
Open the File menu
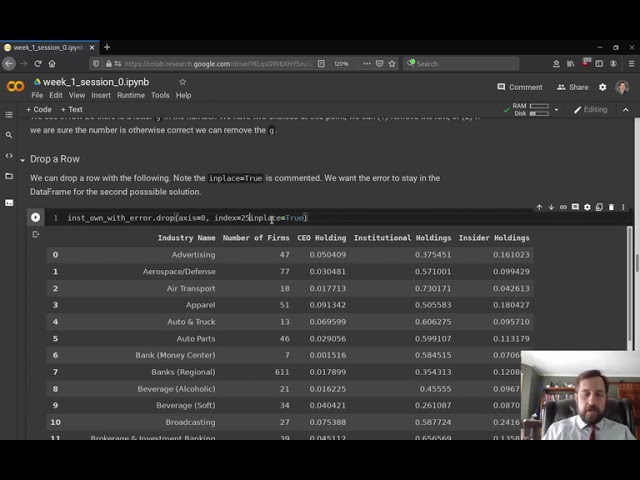click(x=37, y=96)
